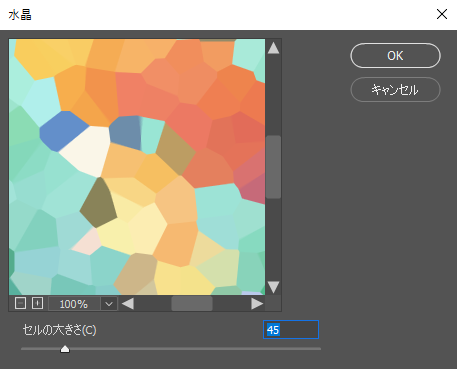This screenshot has height=369, width=457.
Task: Click the 100% zoom percentage field
Action: (x=74, y=304)
